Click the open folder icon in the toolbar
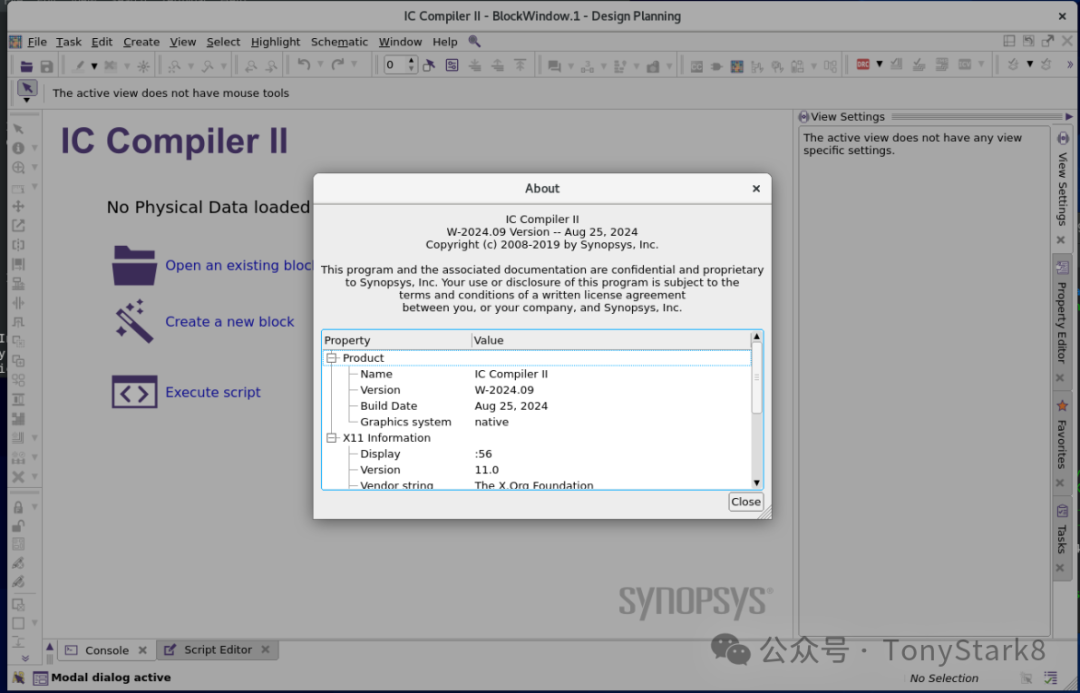1080x693 pixels. [26, 66]
